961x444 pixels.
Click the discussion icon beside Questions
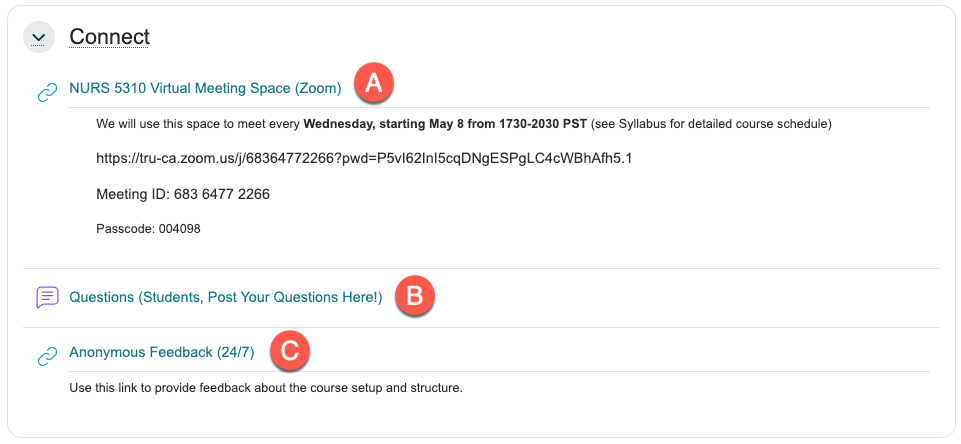click(47, 297)
